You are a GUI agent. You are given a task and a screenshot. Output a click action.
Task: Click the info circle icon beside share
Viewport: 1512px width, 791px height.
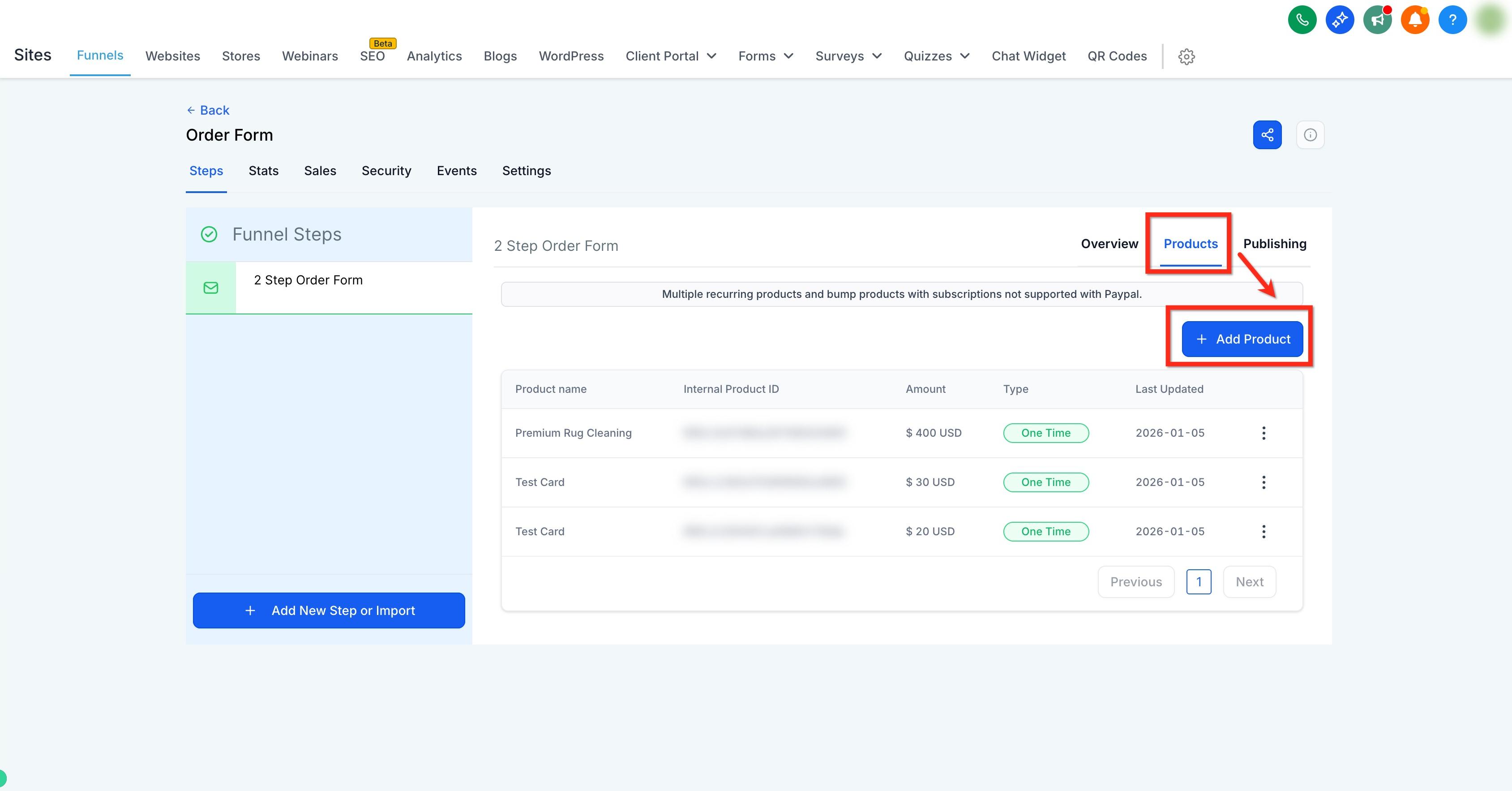[1310, 135]
